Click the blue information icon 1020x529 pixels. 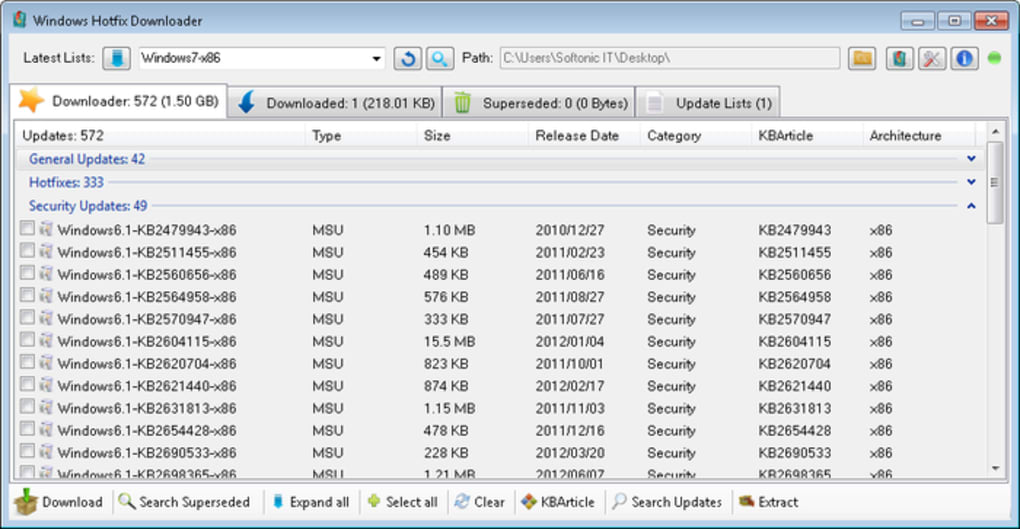[964, 59]
